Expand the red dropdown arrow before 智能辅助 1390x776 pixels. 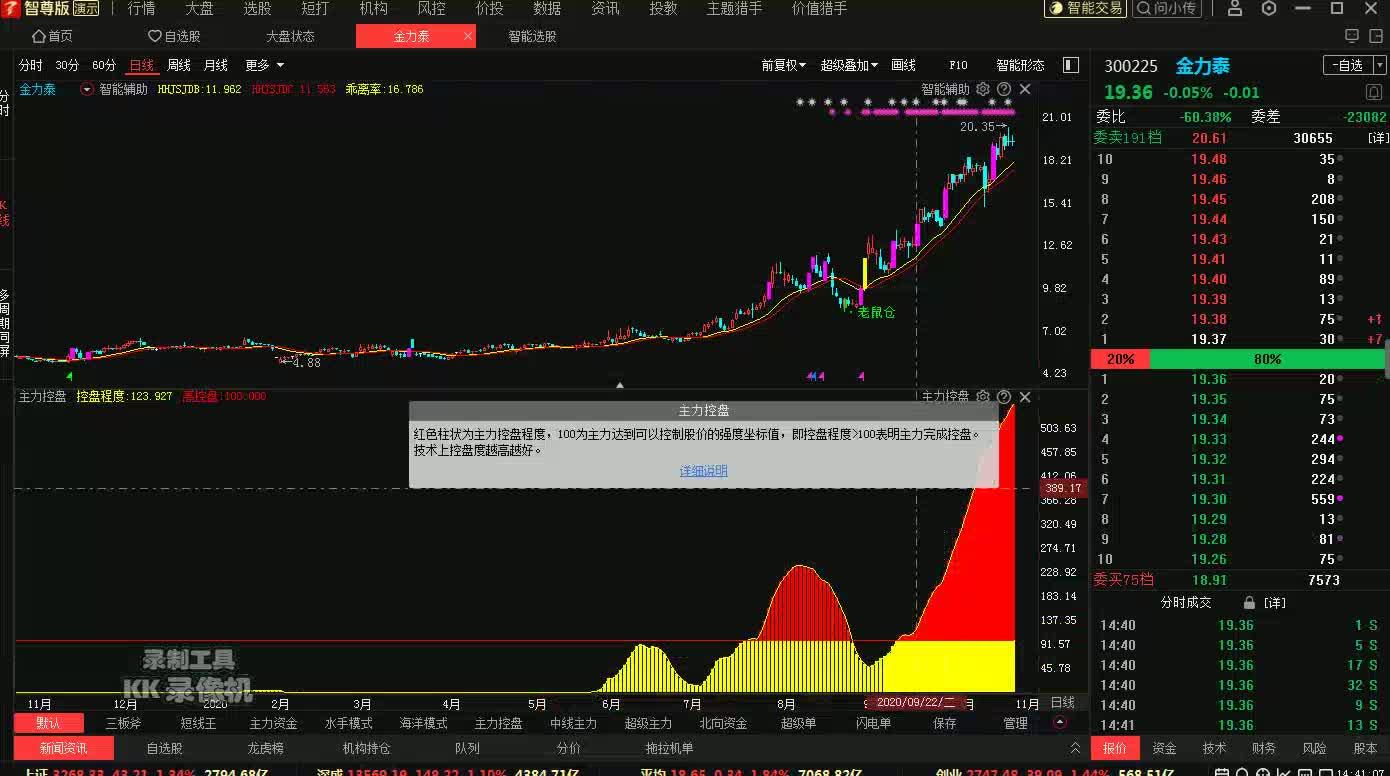click(x=87, y=89)
